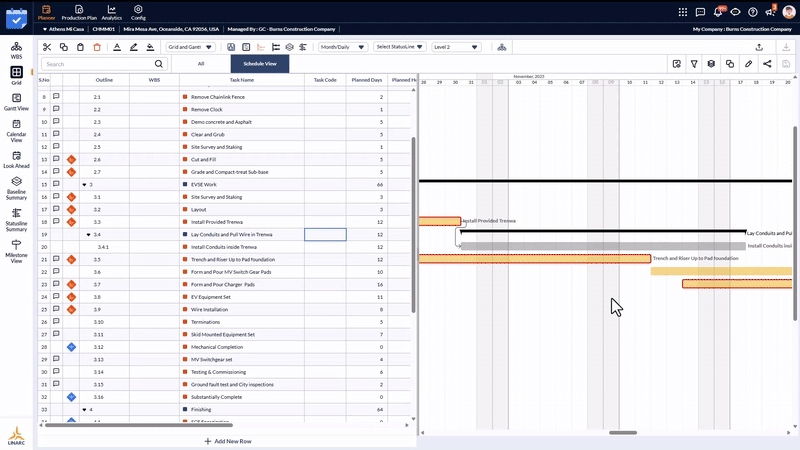Select the Schedule View tab
Viewport: 800px width, 450px height.
260,64
